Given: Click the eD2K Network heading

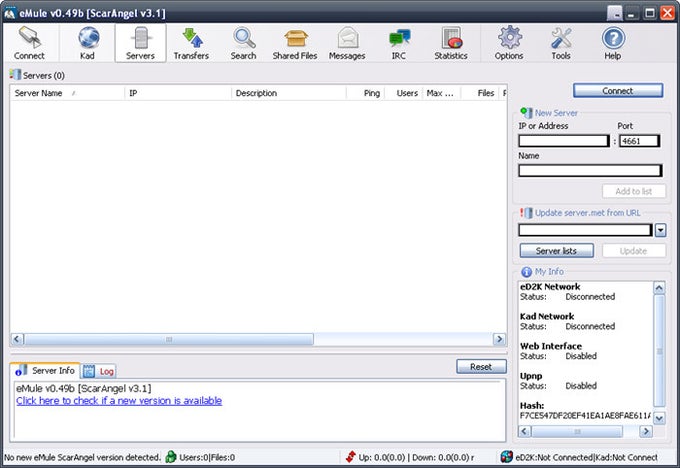Looking at the screenshot, I should pos(550,287).
